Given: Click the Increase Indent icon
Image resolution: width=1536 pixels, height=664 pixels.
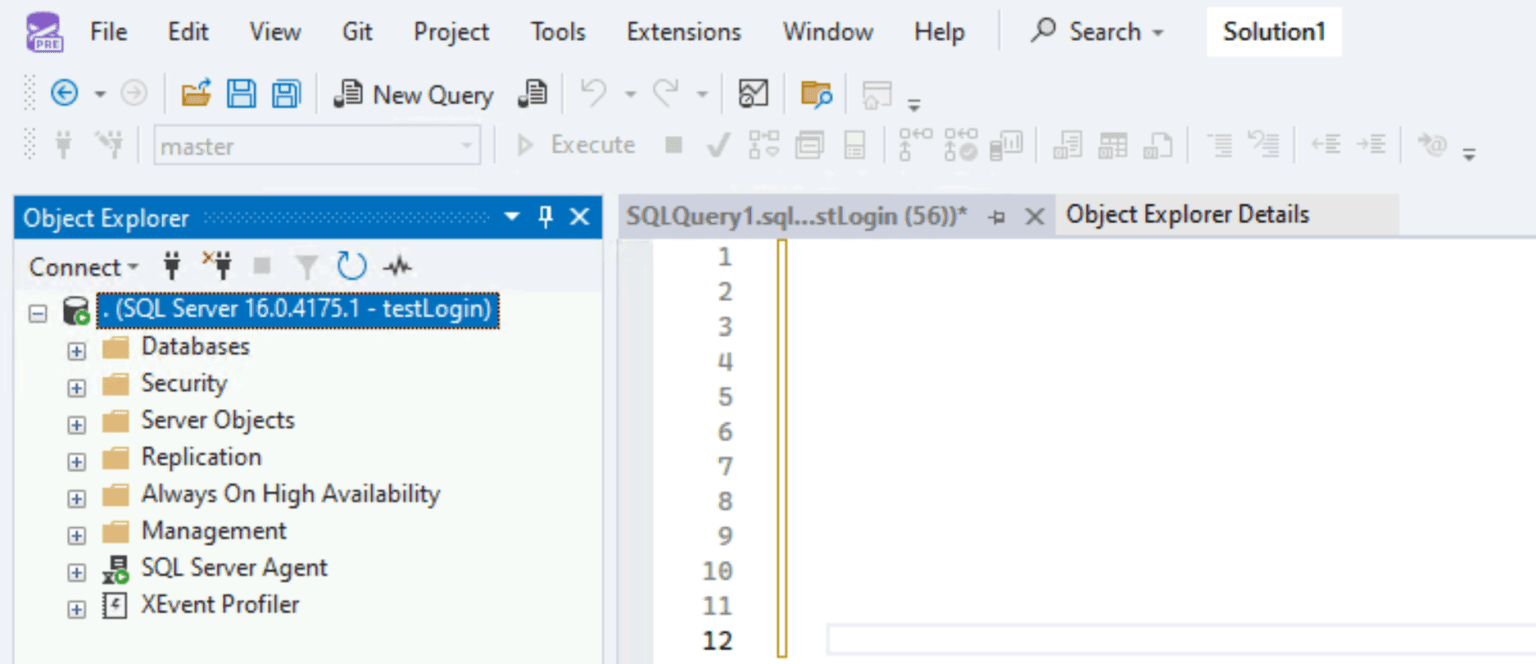Looking at the screenshot, I should (1371, 146).
